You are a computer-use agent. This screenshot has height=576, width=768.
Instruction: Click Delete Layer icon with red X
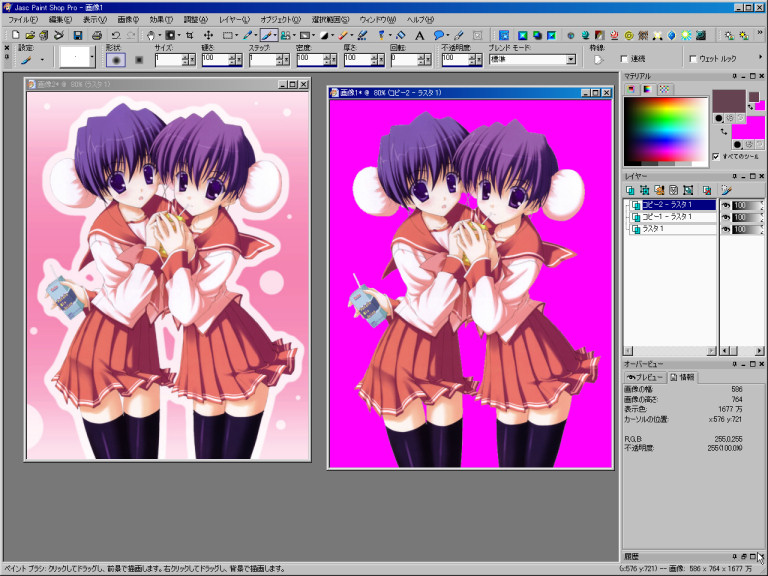click(706, 190)
